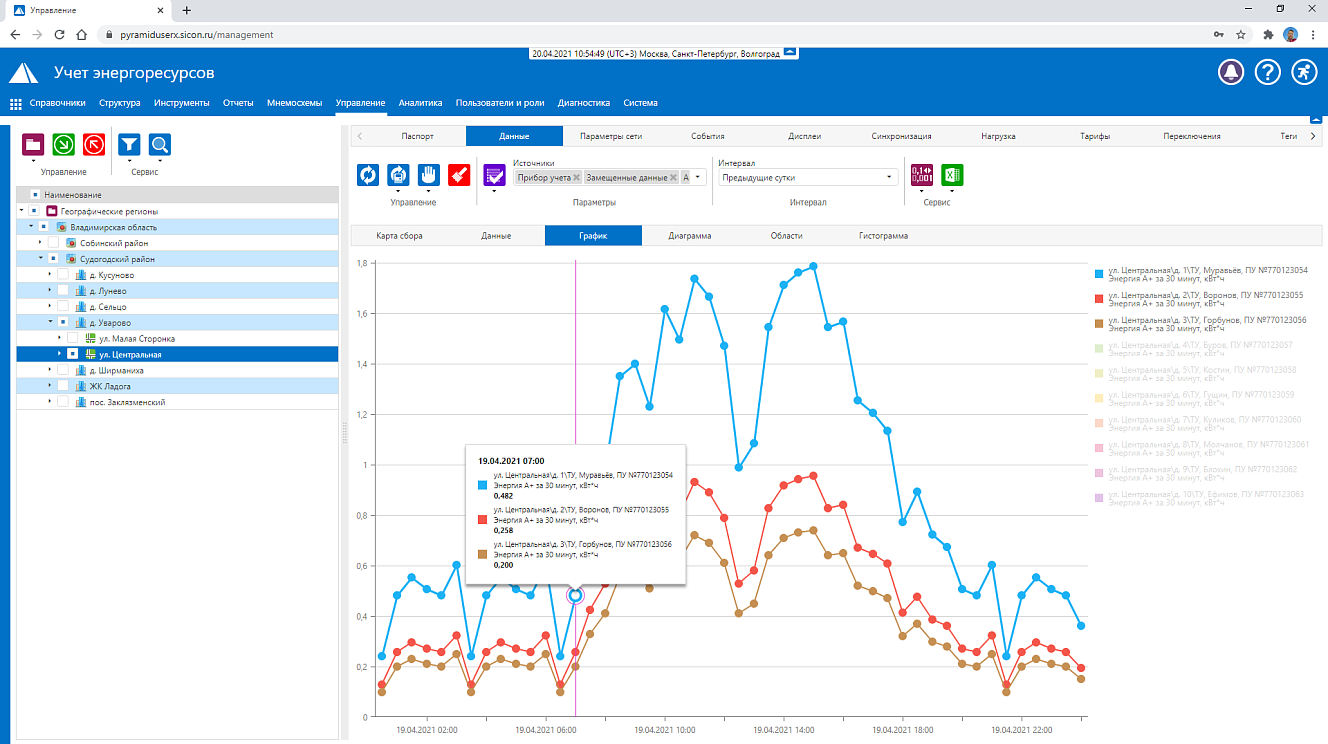Viewport: 1328px width, 744px height.
Task: Click the red brush clear icon
Action: (459, 175)
